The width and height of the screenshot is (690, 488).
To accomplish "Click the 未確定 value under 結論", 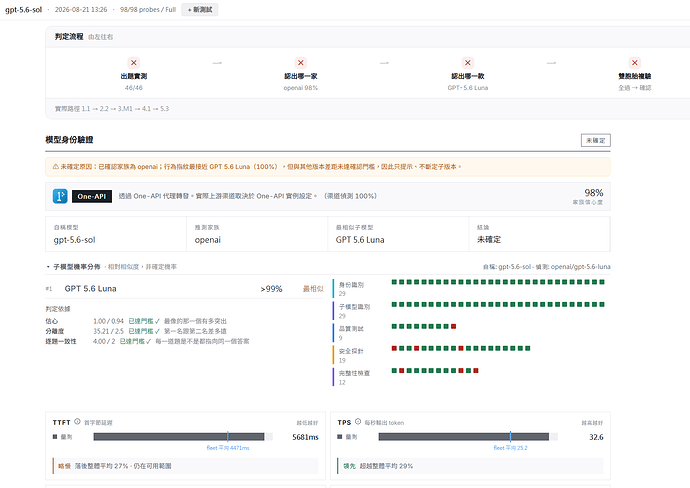I will pyautogui.click(x=489, y=240).
